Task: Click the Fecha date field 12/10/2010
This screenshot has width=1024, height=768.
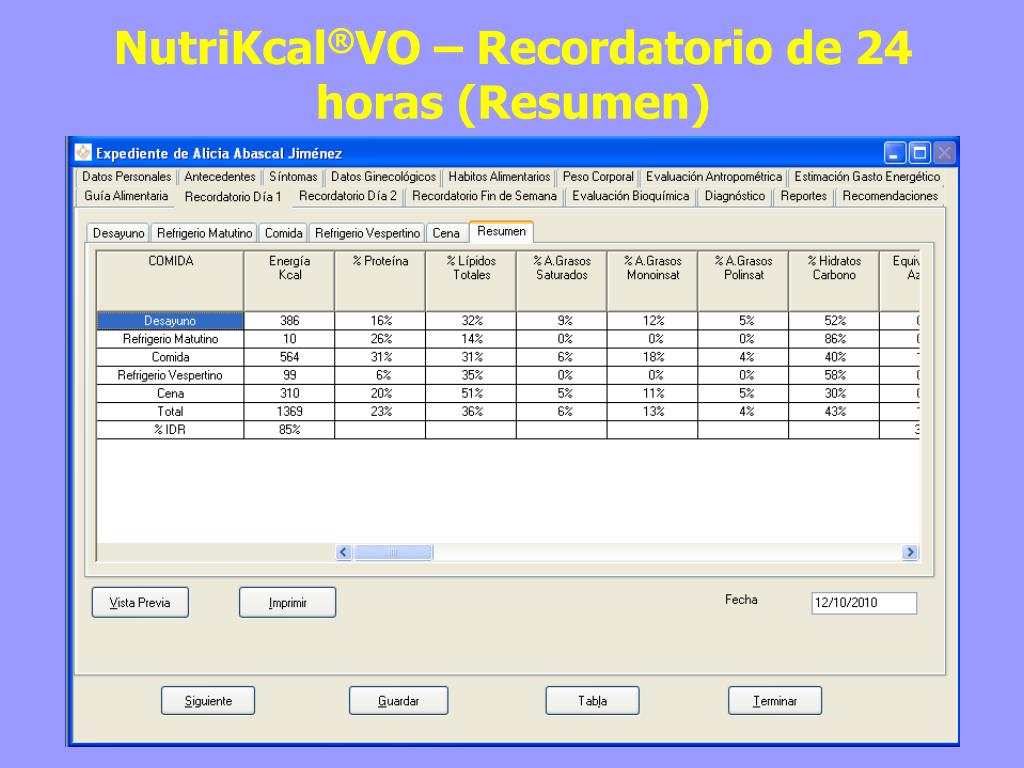Action: point(864,603)
